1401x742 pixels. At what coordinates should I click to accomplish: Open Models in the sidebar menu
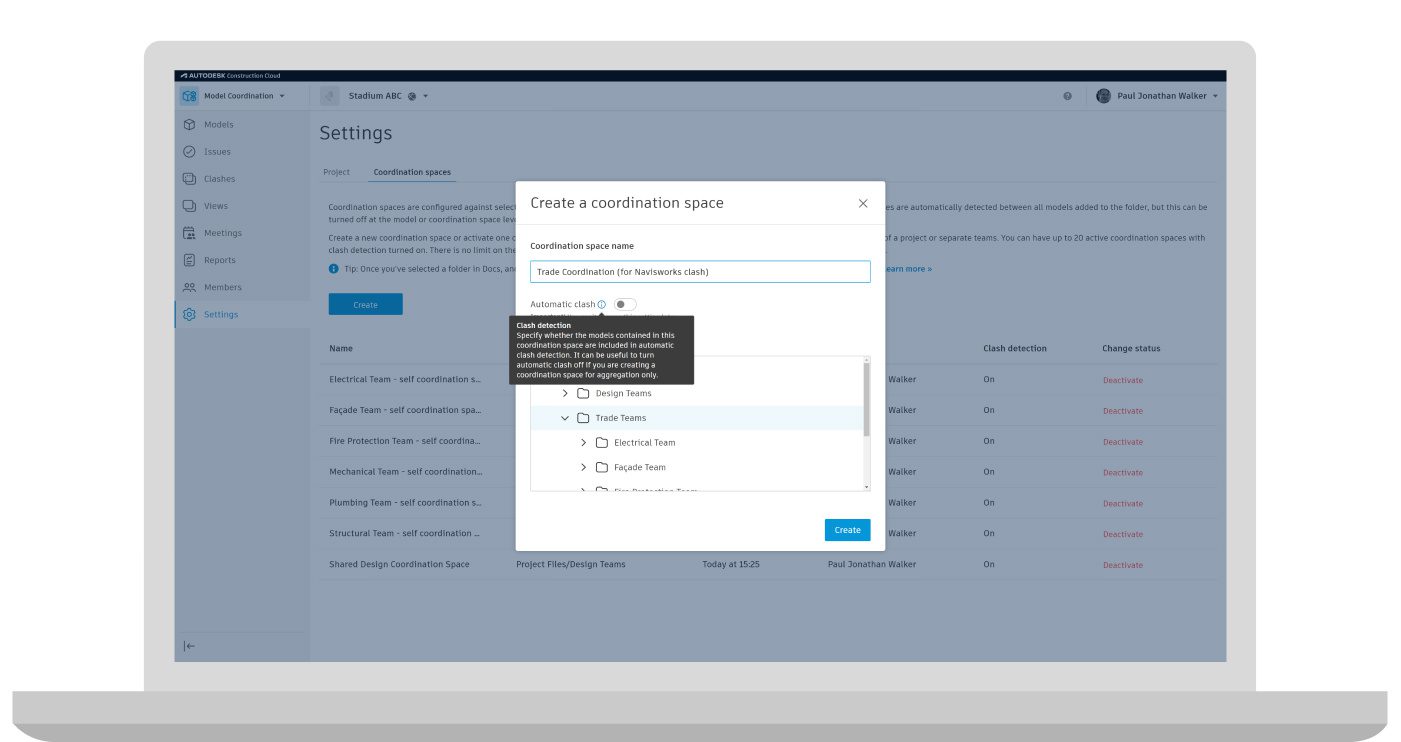point(218,125)
